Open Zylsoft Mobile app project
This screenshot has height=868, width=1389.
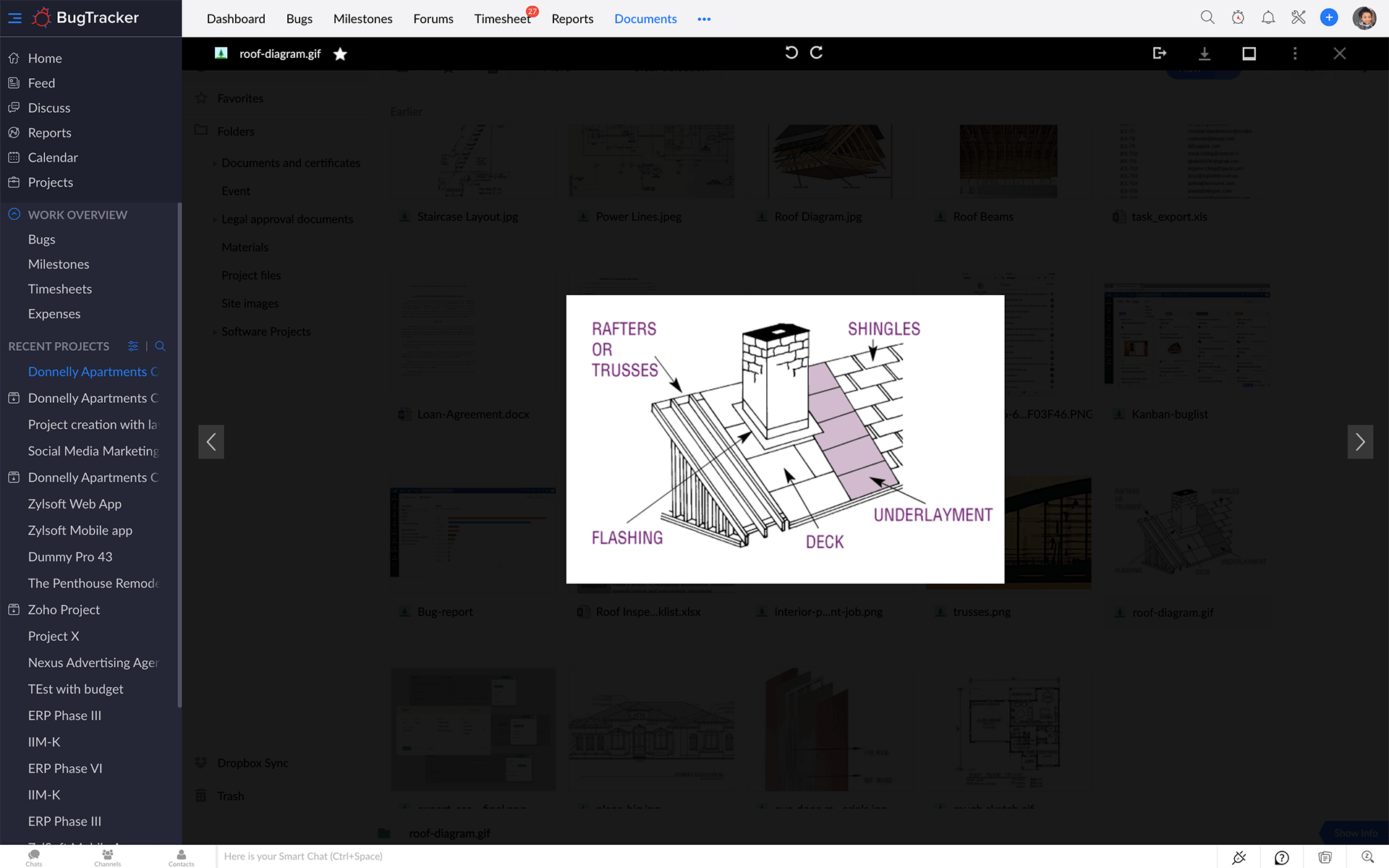[80, 530]
